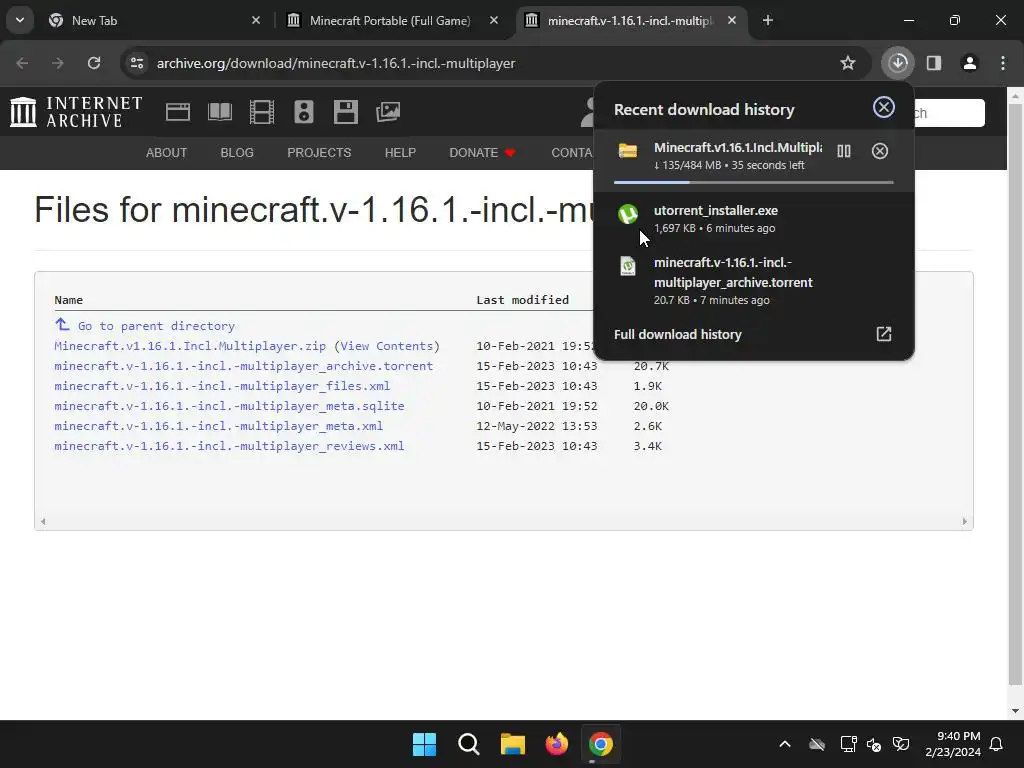The width and height of the screenshot is (1024, 768).
Task: Open a new tab with plus button
Action: 768,21
